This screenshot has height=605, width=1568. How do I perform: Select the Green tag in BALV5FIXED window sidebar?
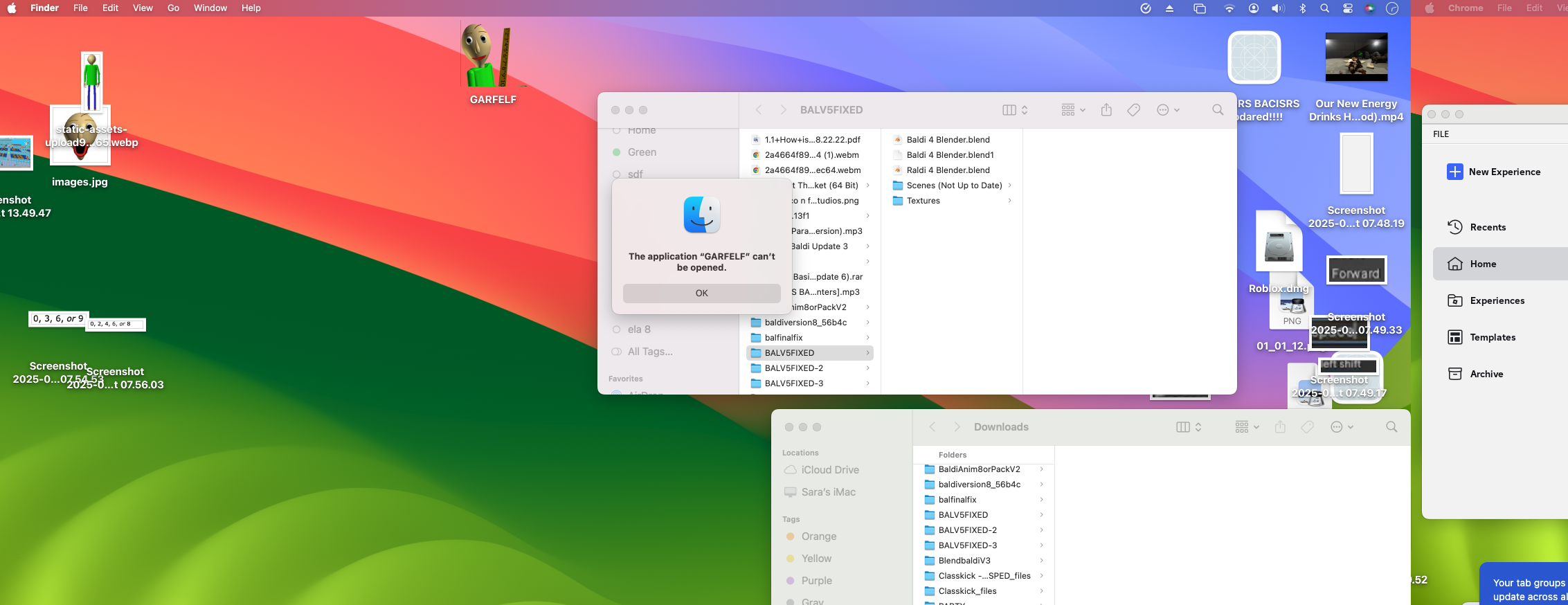point(642,152)
